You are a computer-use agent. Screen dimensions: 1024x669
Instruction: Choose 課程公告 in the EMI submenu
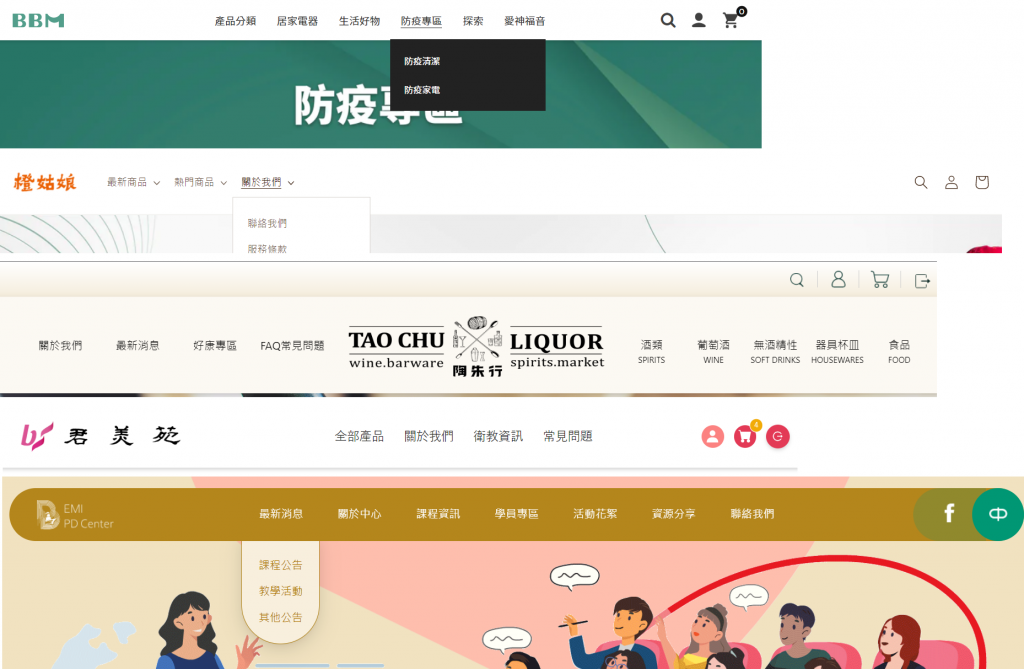point(281,564)
